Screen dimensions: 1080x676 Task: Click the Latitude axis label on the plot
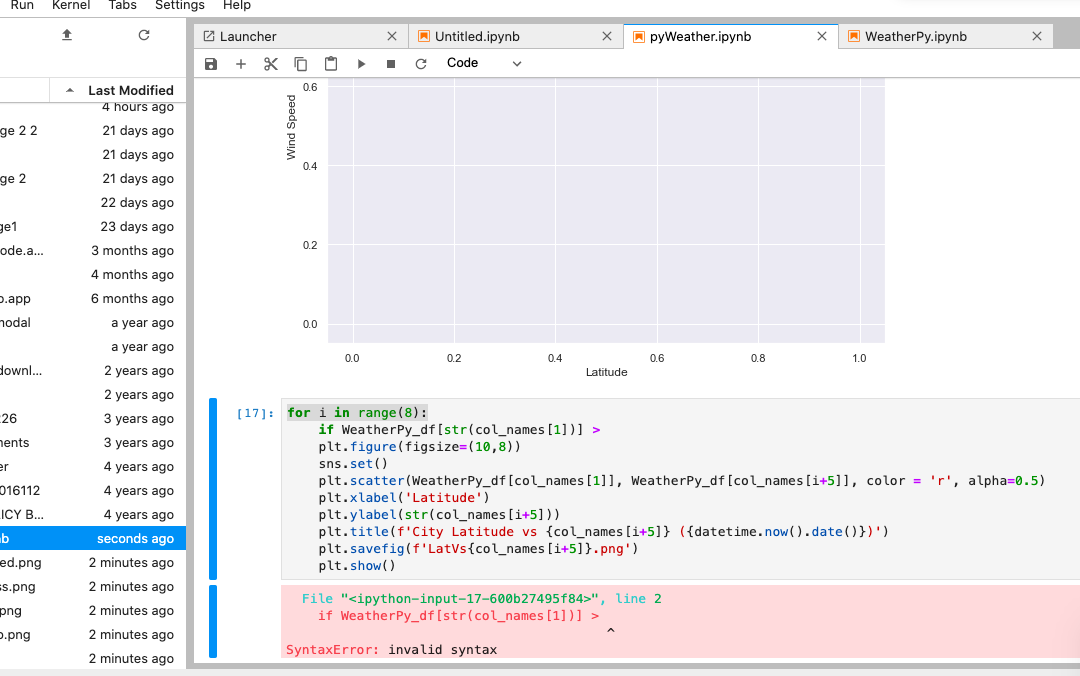pos(606,372)
